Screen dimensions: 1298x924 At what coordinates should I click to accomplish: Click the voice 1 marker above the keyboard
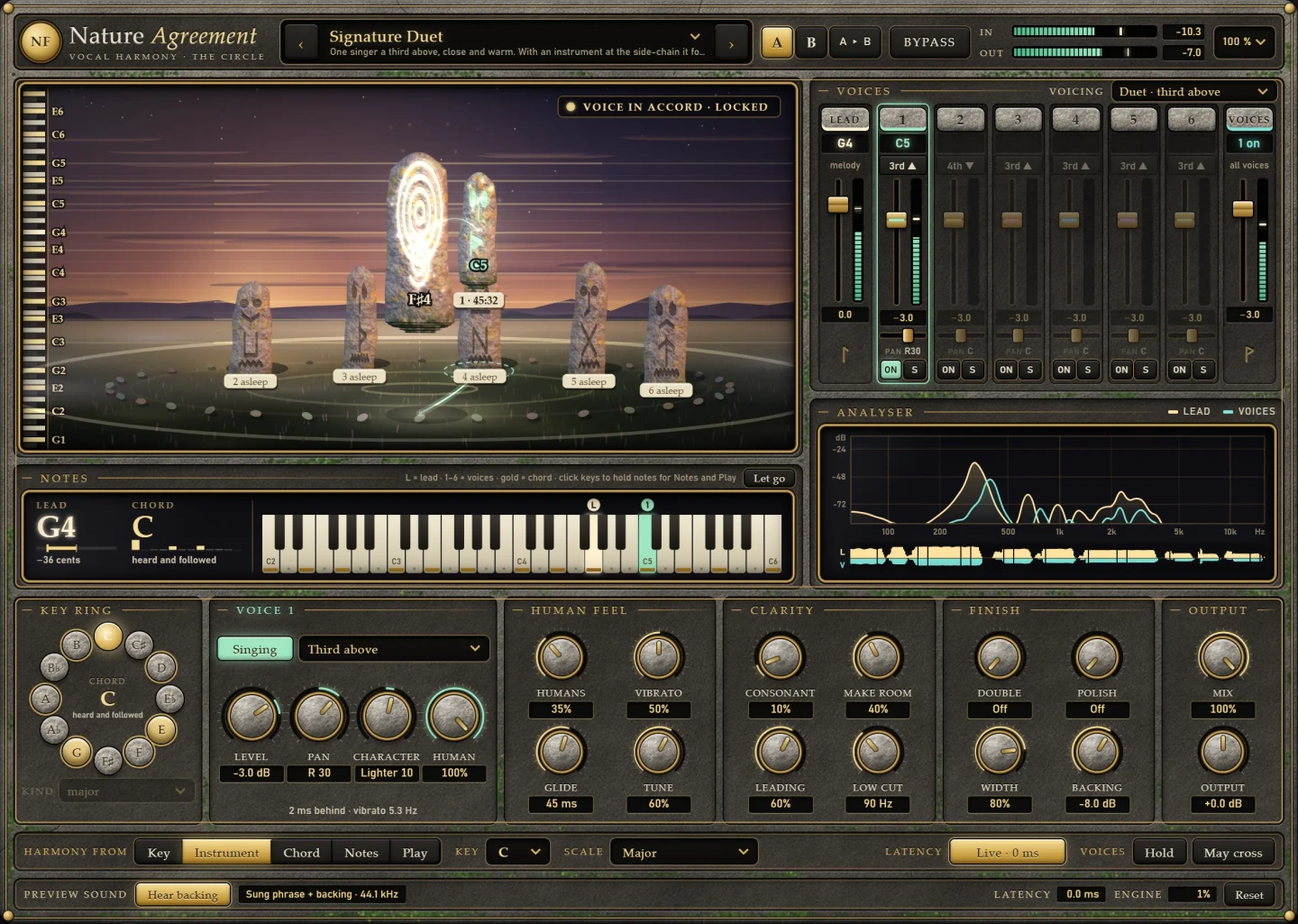(x=647, y=505)
